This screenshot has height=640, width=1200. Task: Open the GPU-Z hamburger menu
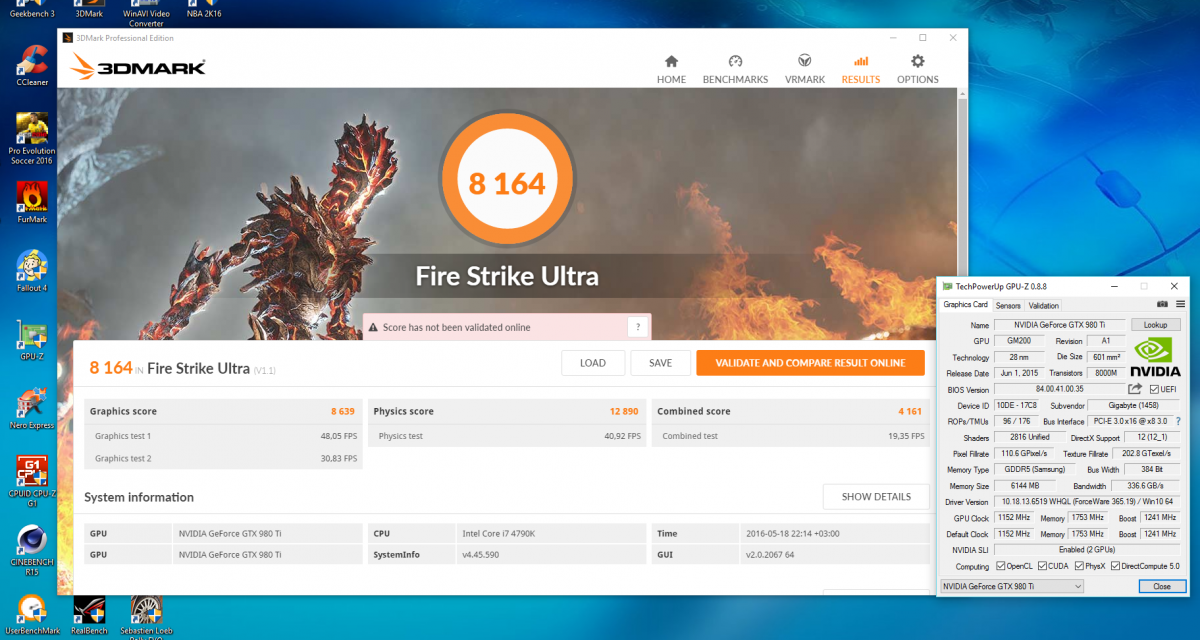pyautogui.click(x=1180, y=304)
